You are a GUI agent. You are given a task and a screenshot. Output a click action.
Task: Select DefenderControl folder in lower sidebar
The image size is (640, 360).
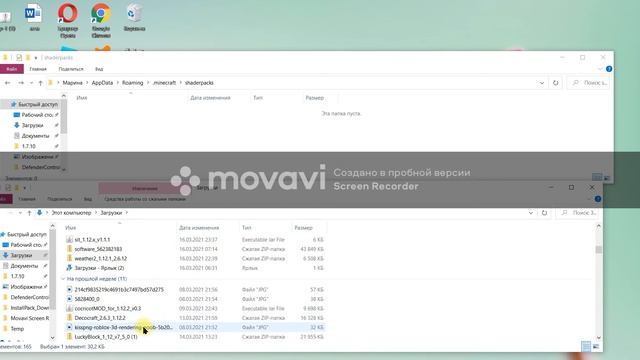pyautogui.click(x=29, y=297)
